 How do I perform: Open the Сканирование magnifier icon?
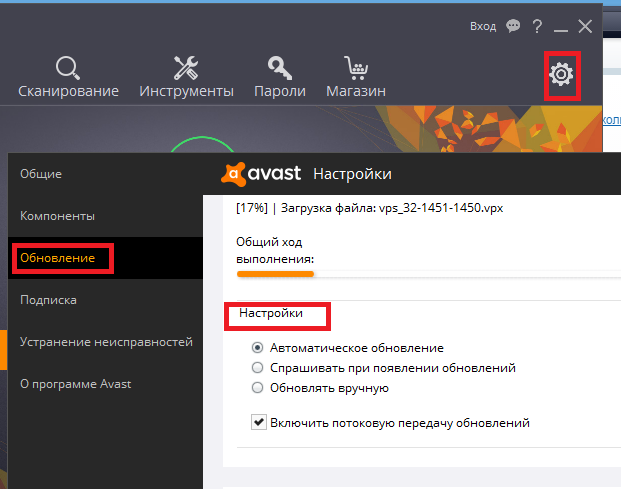[68, 69]
